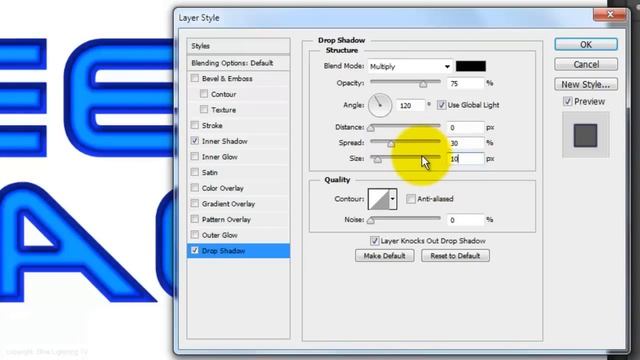Enable the Color Overlay checkbox
The width and height of the screenshot is (640, 360).
click(195, 188)
